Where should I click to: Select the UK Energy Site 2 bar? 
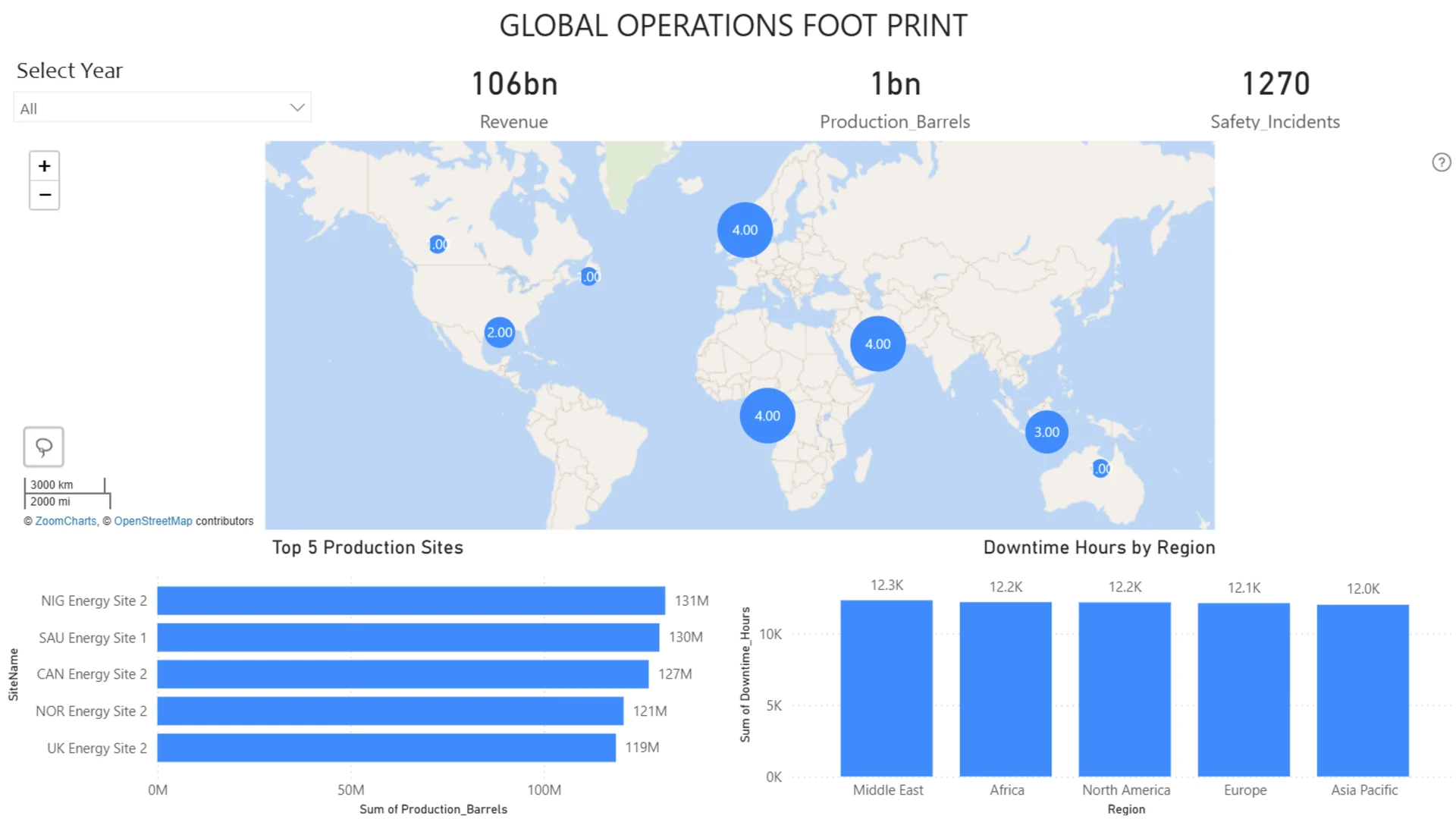click(387, 748)
